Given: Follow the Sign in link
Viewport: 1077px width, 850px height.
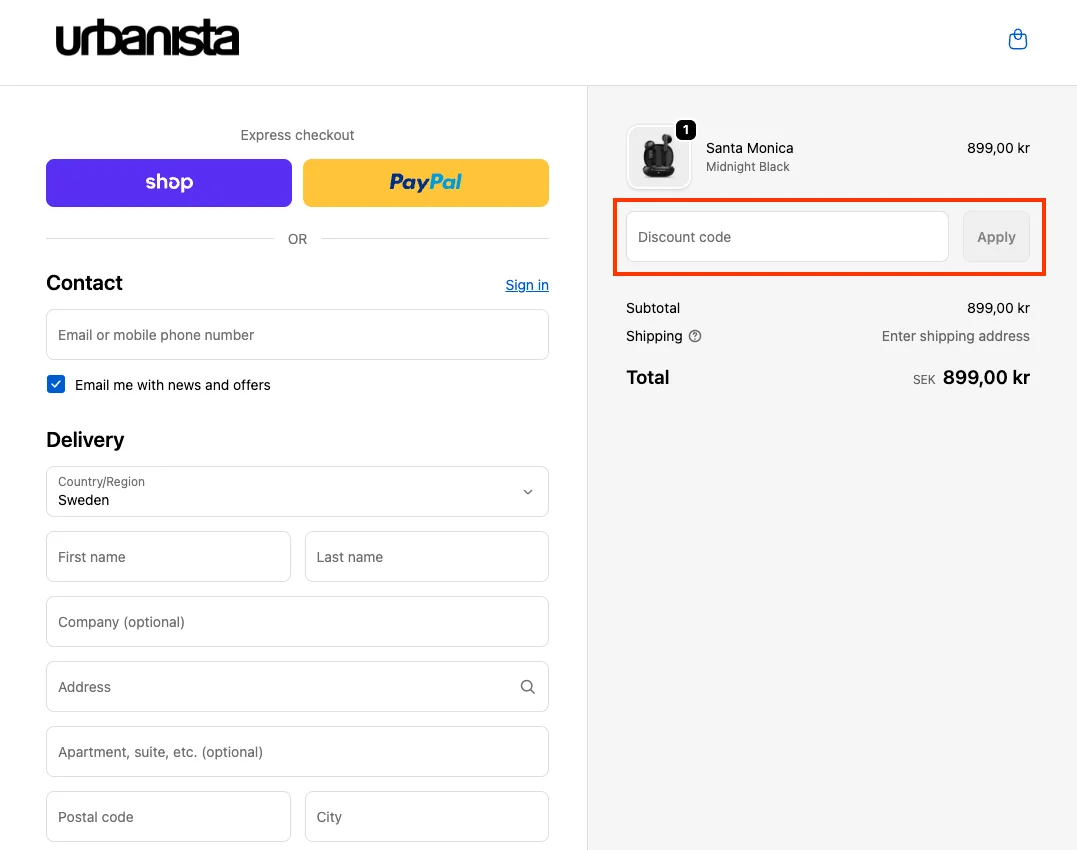Looking at the screenshot, I should coord(527,285).
